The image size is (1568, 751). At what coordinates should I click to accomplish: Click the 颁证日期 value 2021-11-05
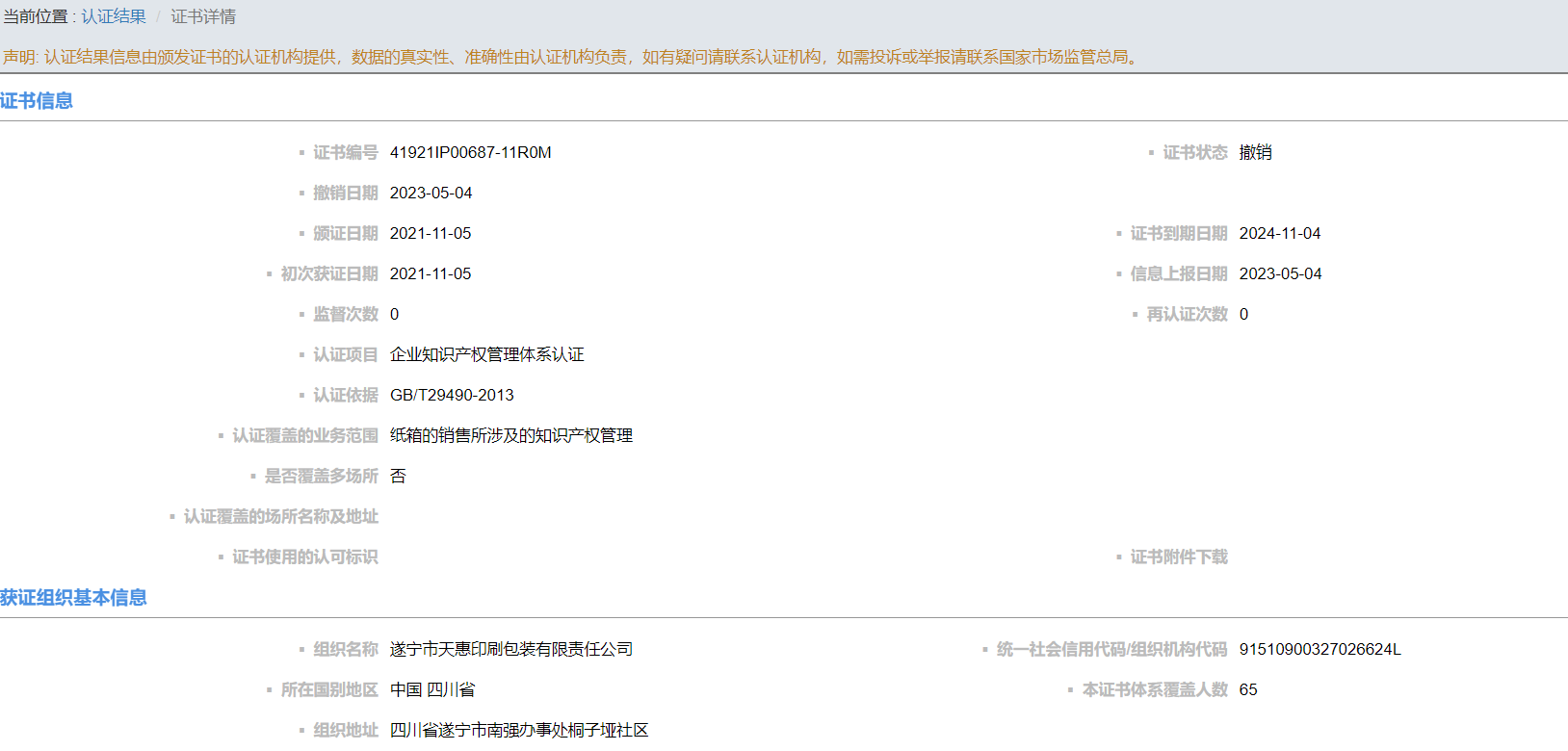coord(431,233)
